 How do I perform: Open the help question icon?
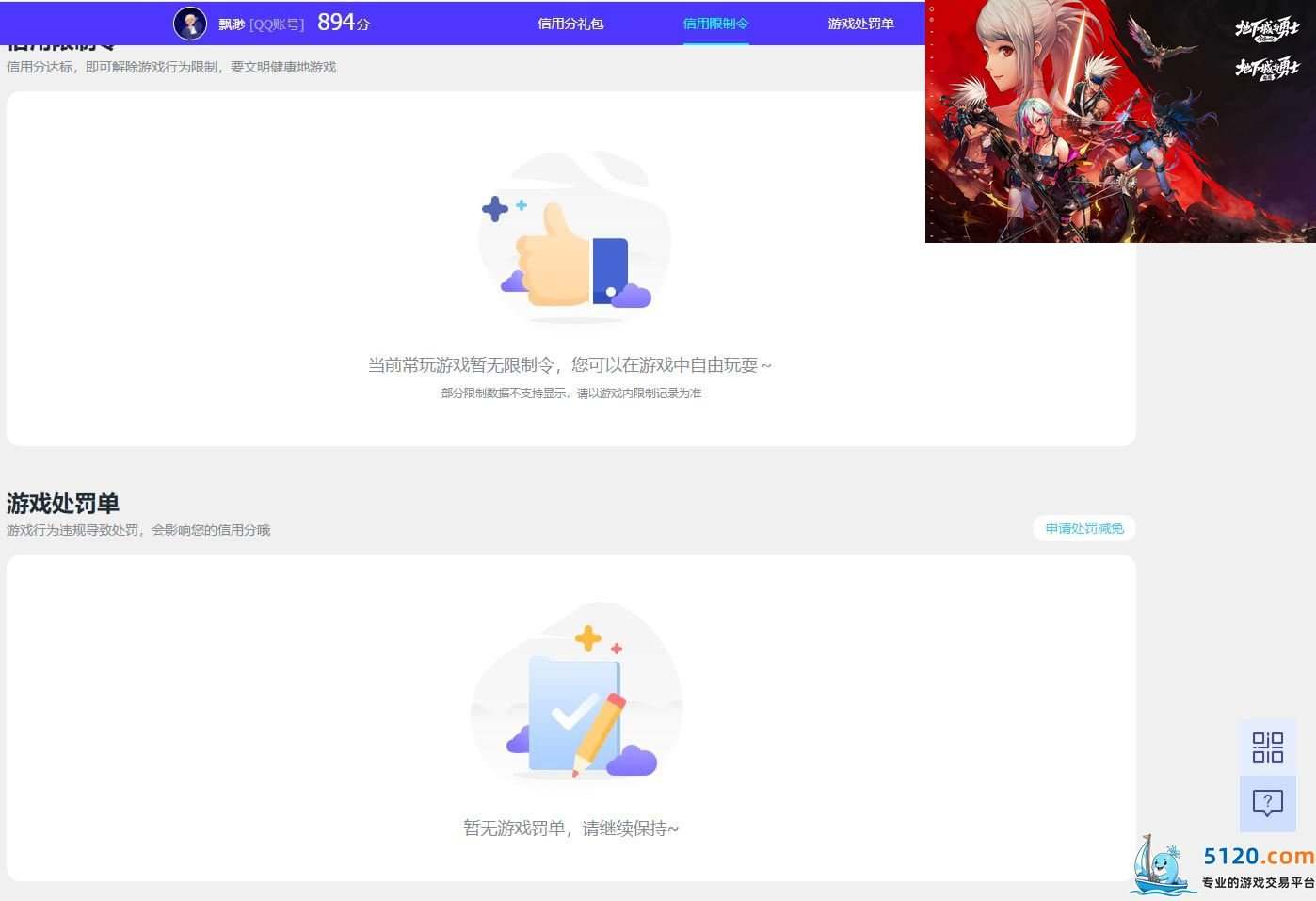tap(1267, 803)
